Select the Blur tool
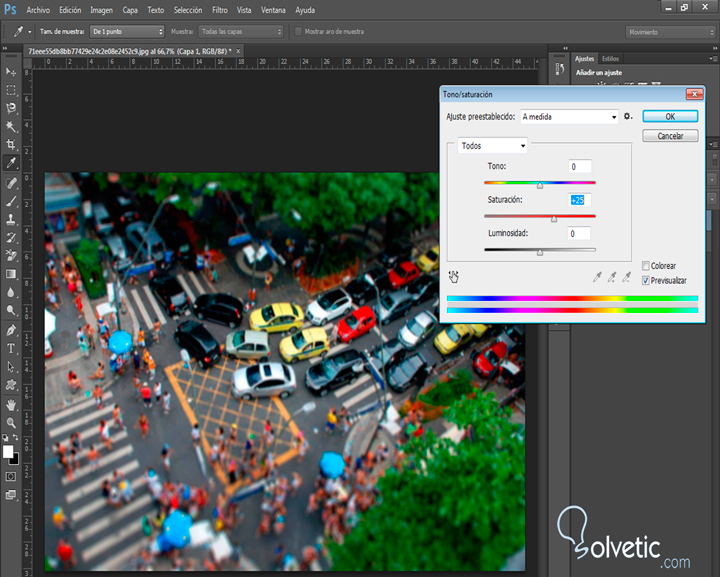This screenshot has height=577, width=720. 11,292
